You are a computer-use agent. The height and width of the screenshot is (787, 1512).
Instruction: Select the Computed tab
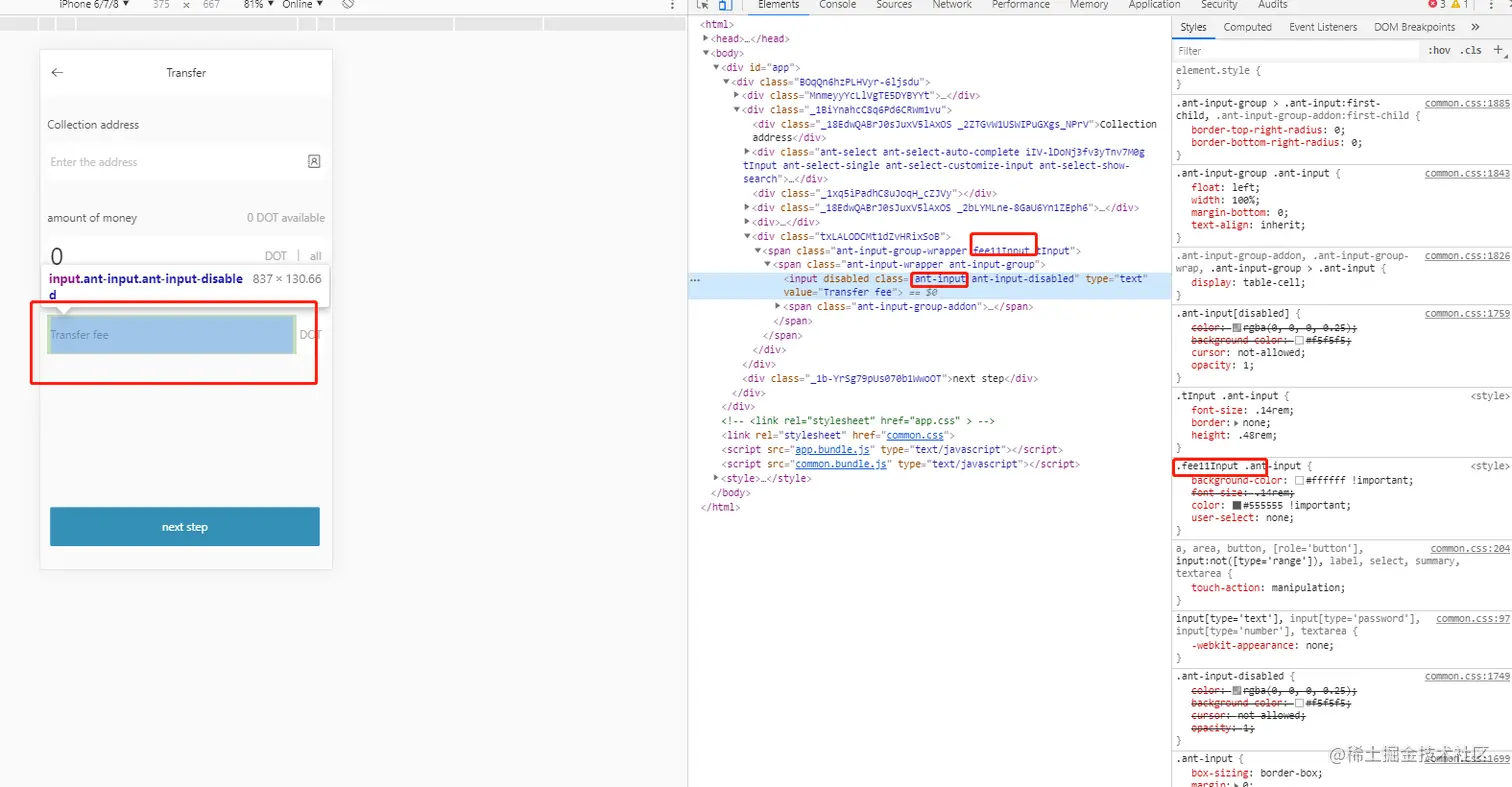tap(1247, 27)
